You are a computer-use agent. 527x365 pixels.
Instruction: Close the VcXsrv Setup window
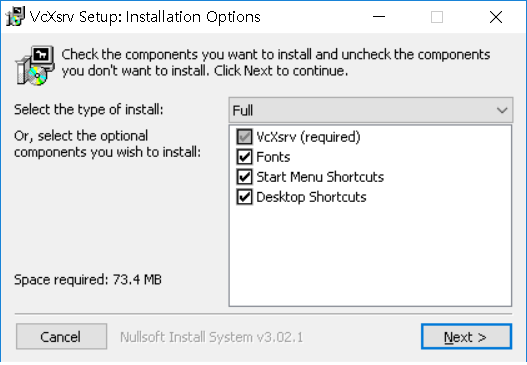[x=496, y=16]
